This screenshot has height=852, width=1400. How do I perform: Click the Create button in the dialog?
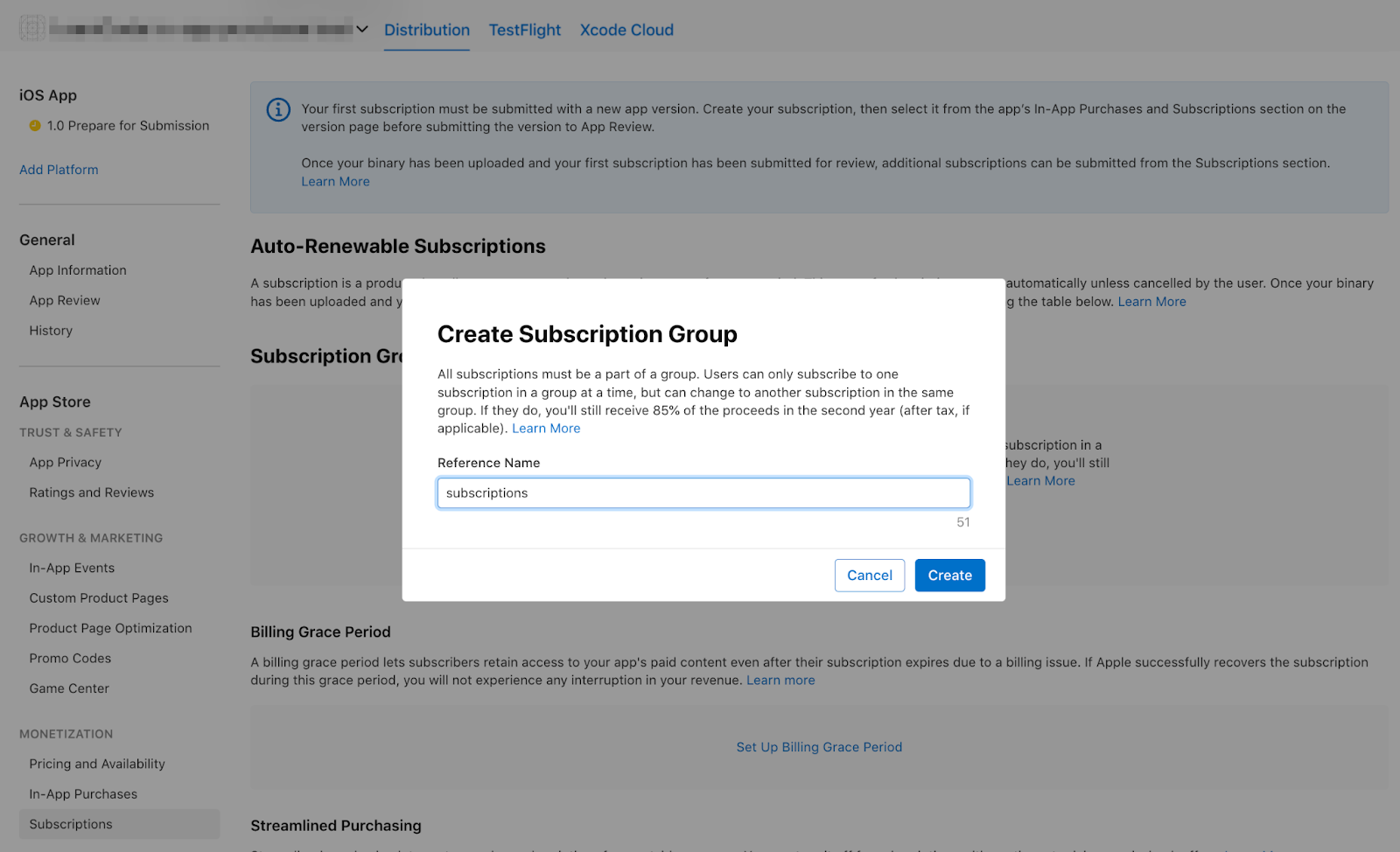pos(949,576)
